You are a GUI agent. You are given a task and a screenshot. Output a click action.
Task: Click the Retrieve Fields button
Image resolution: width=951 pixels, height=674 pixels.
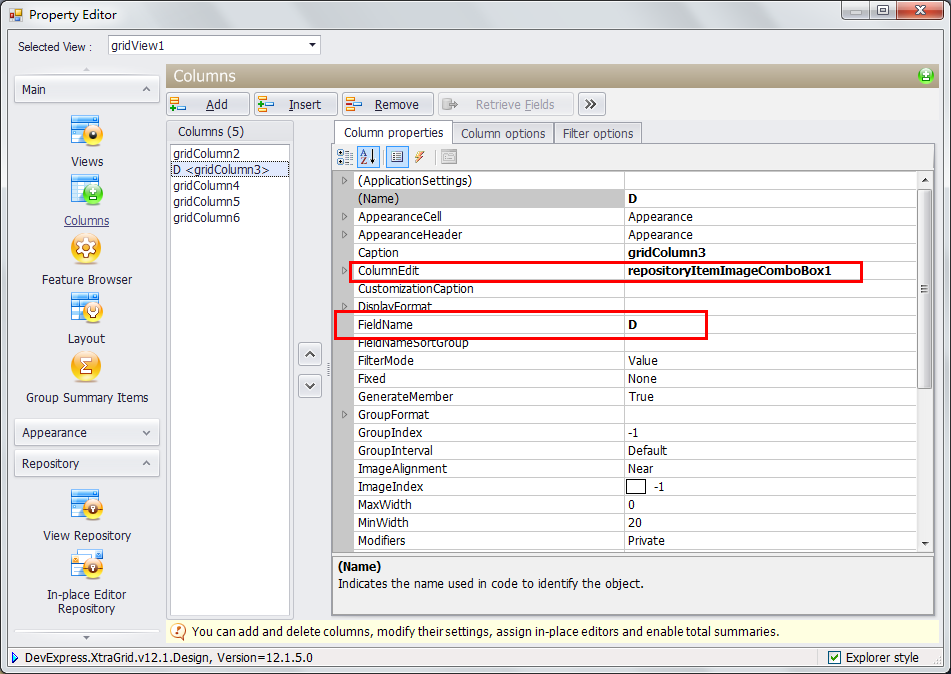click(506, 104)
